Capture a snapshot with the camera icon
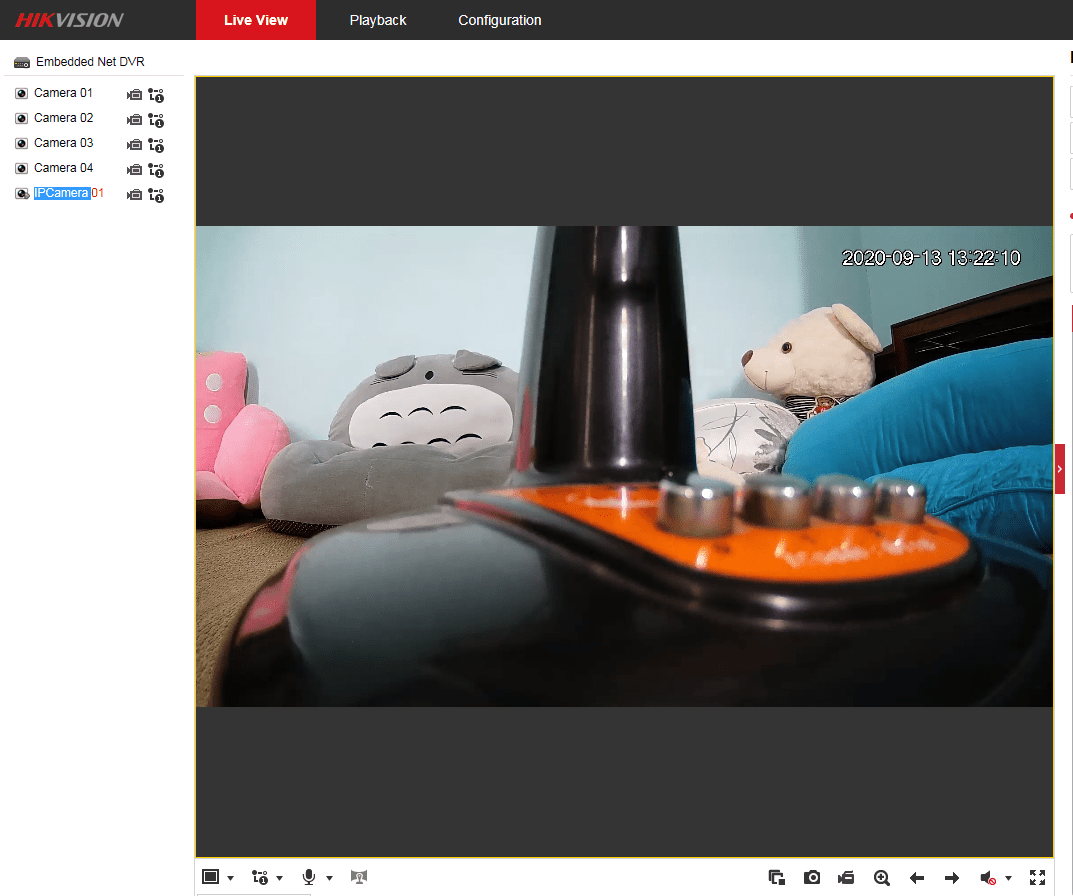Viewport: 1073px width, 896px height. coord(812,877)
